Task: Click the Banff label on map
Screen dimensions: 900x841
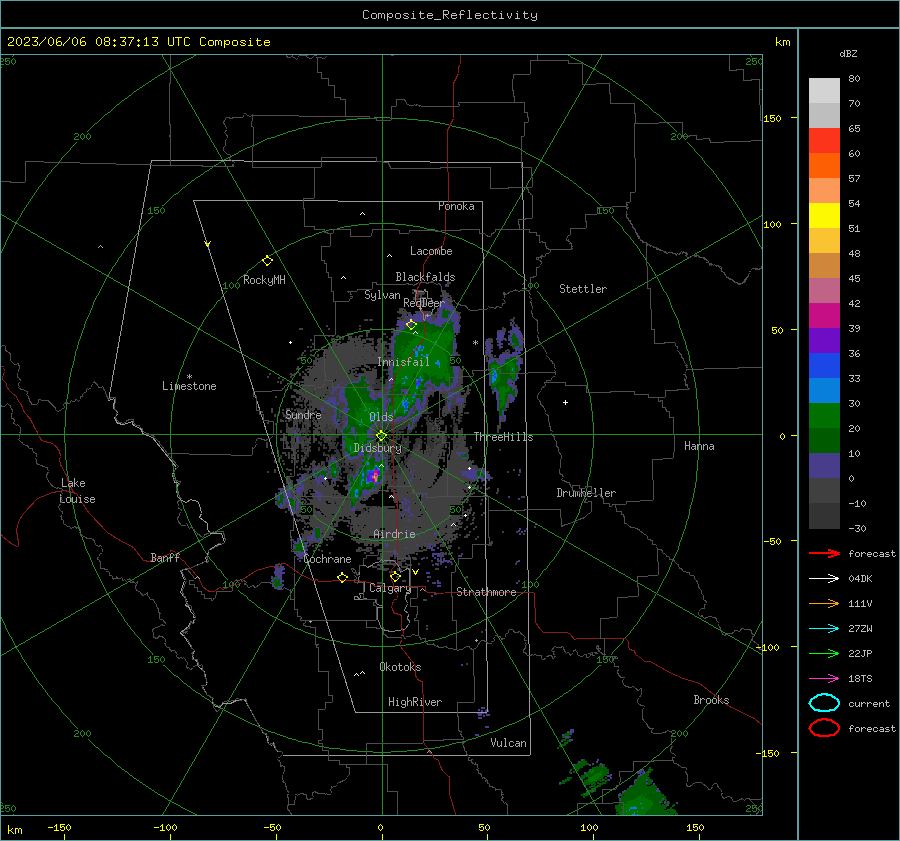Action: (x=165, y=557)
